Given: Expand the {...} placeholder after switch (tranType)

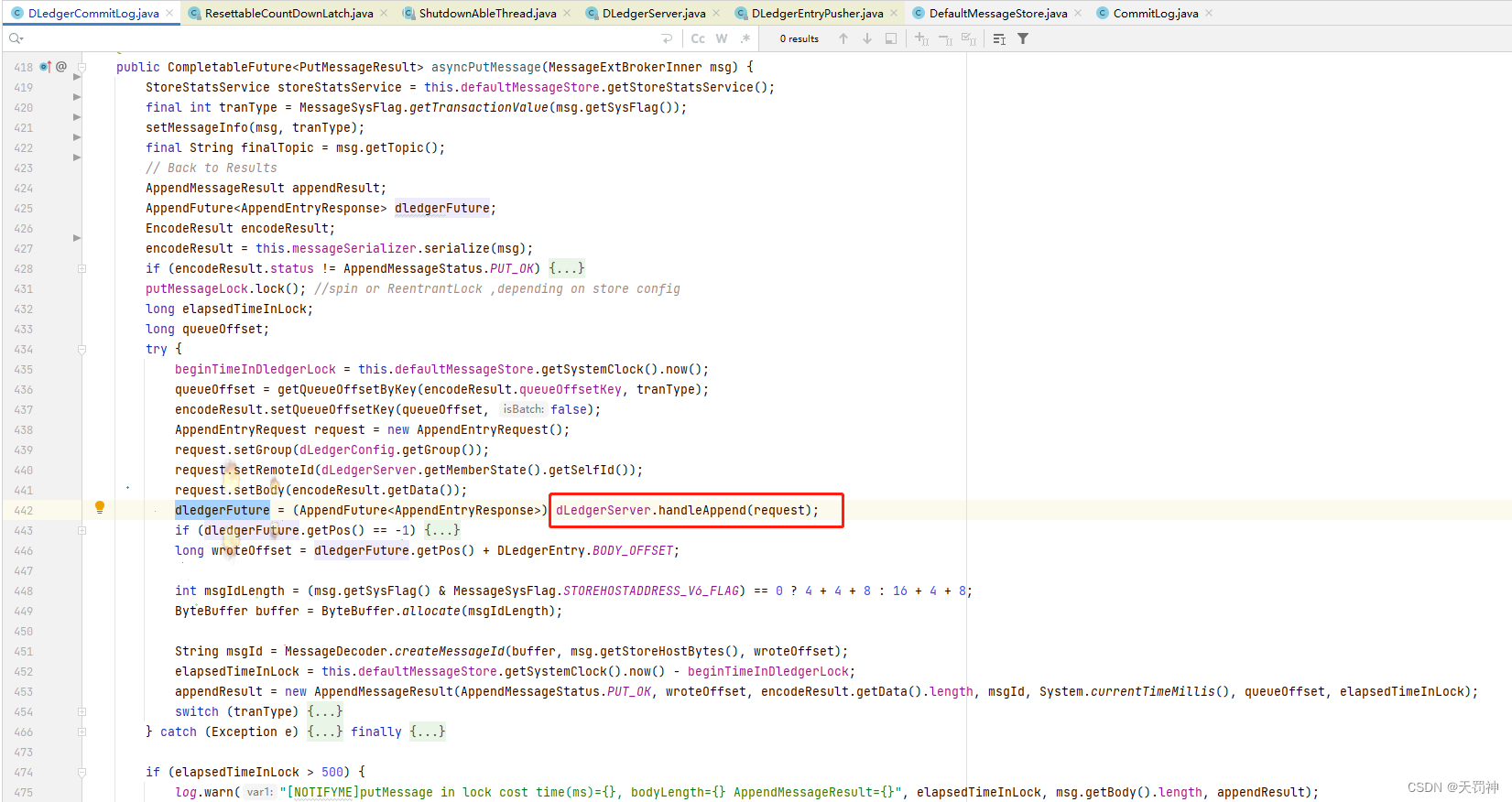Looking at the screenshot, I should [325, 711].
